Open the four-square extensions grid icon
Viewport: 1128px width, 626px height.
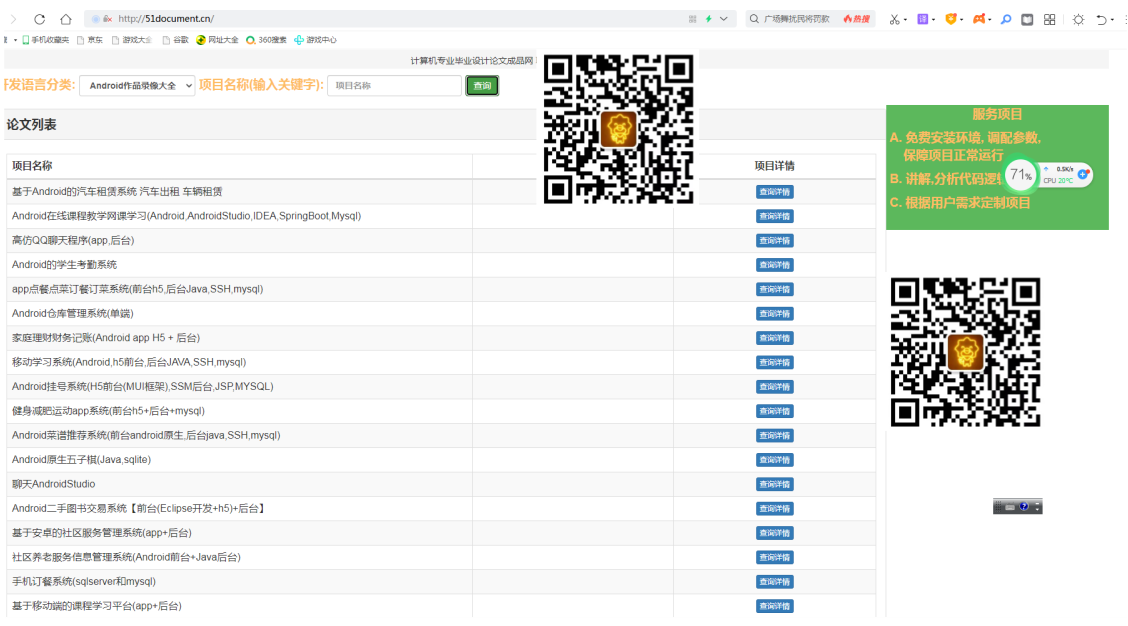[1050, 19]
